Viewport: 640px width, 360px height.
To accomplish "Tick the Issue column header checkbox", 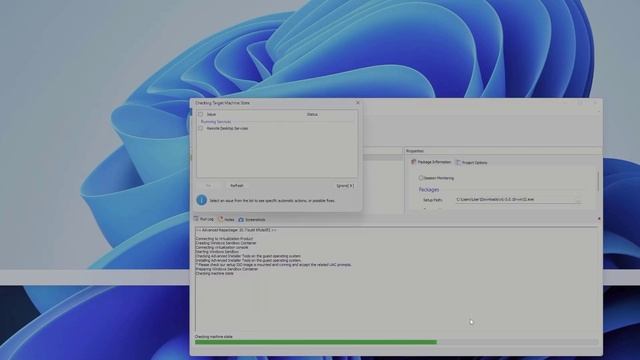I will click(200, 114).
